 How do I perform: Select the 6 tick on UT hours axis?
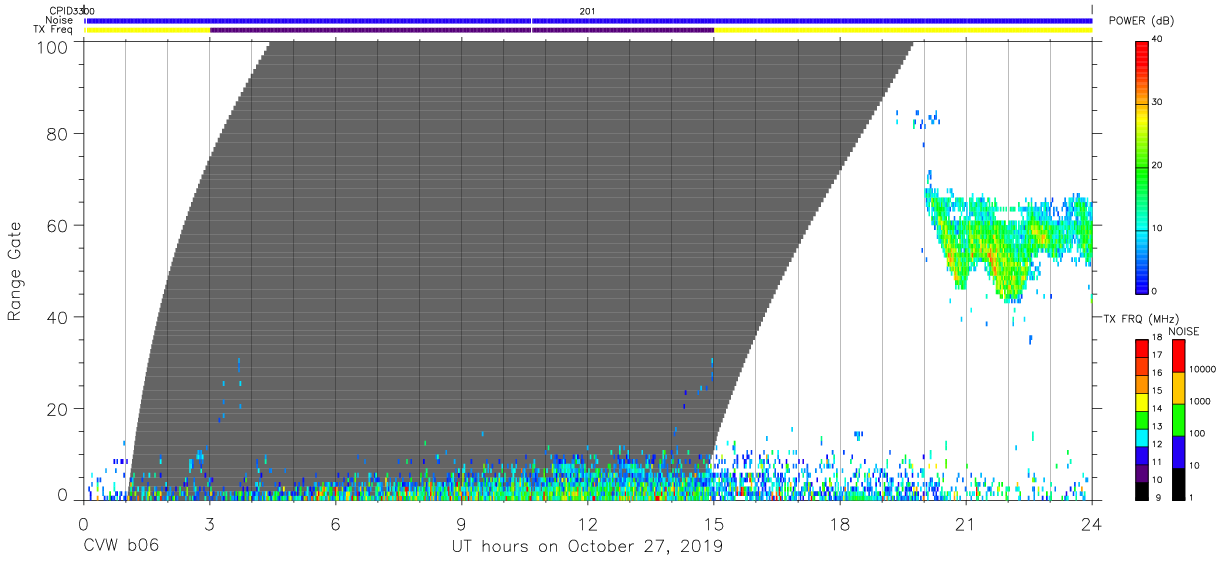pyautogui.click(x=335, y=523)
